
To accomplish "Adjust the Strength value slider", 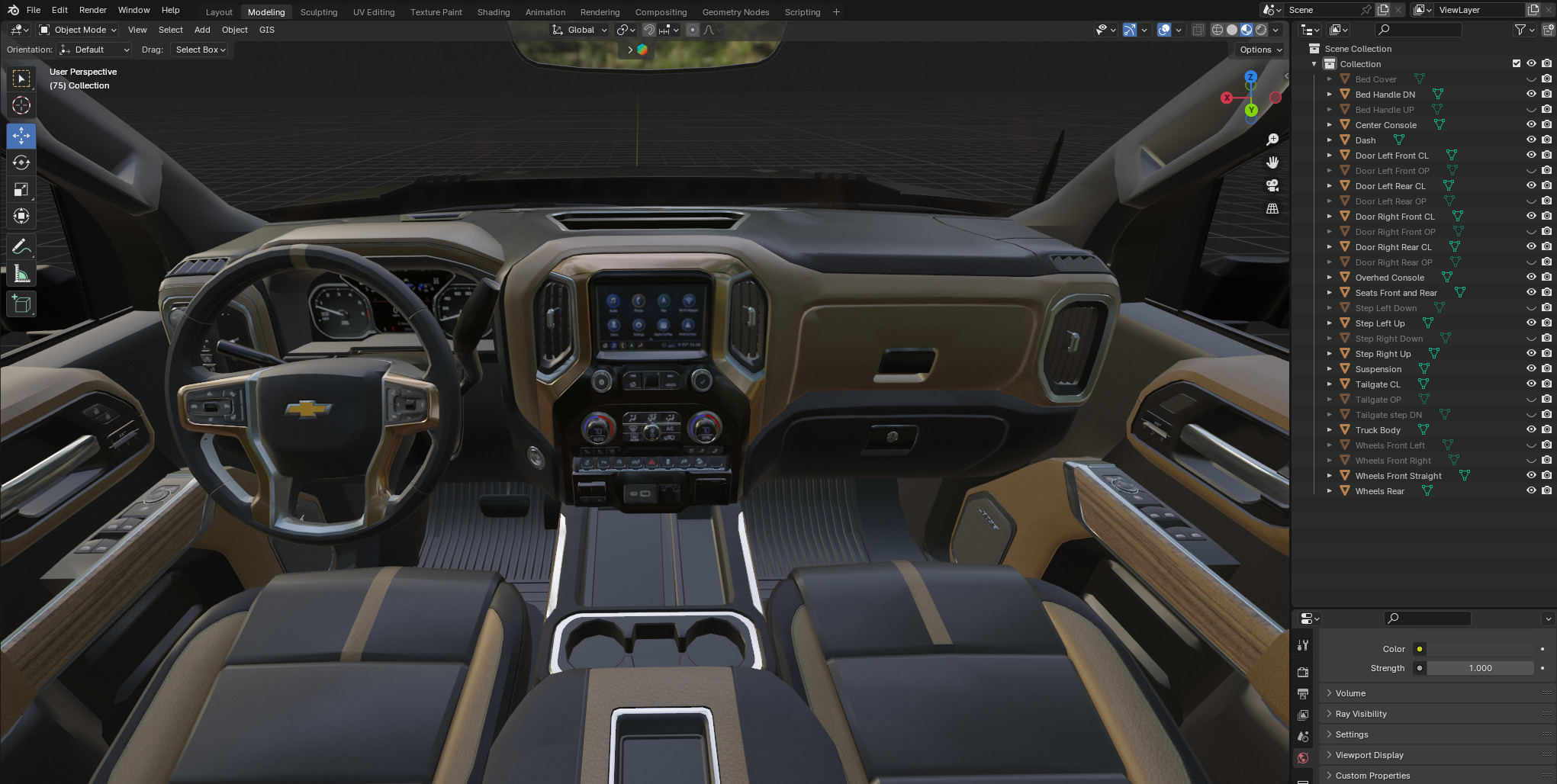I will [1480, 668].
